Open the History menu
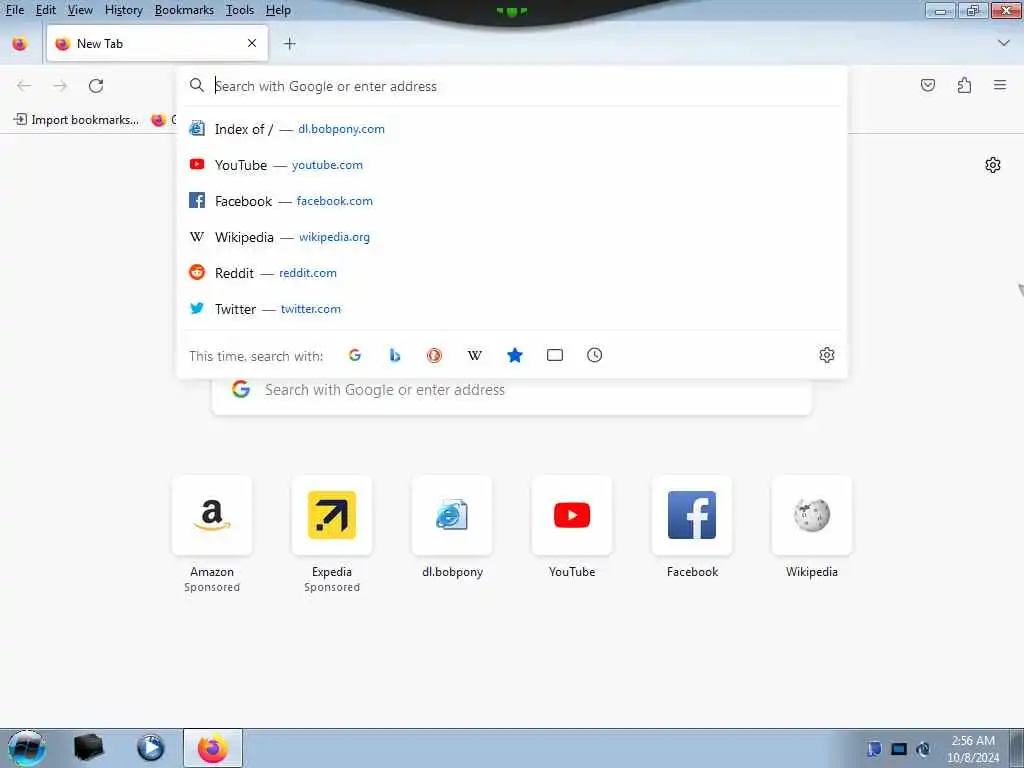This screenshot has width=1024, height=768. [123, 10]
